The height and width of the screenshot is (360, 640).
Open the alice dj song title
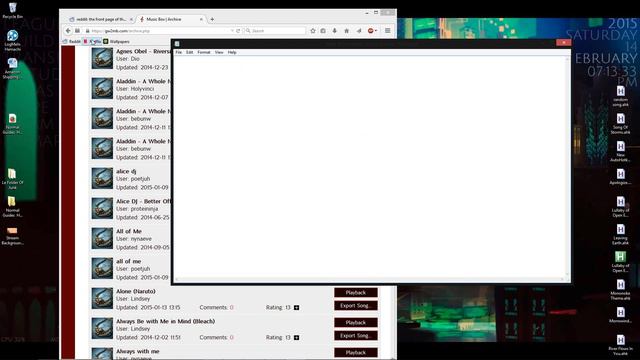pyautogui.click(x=126, y=171)
